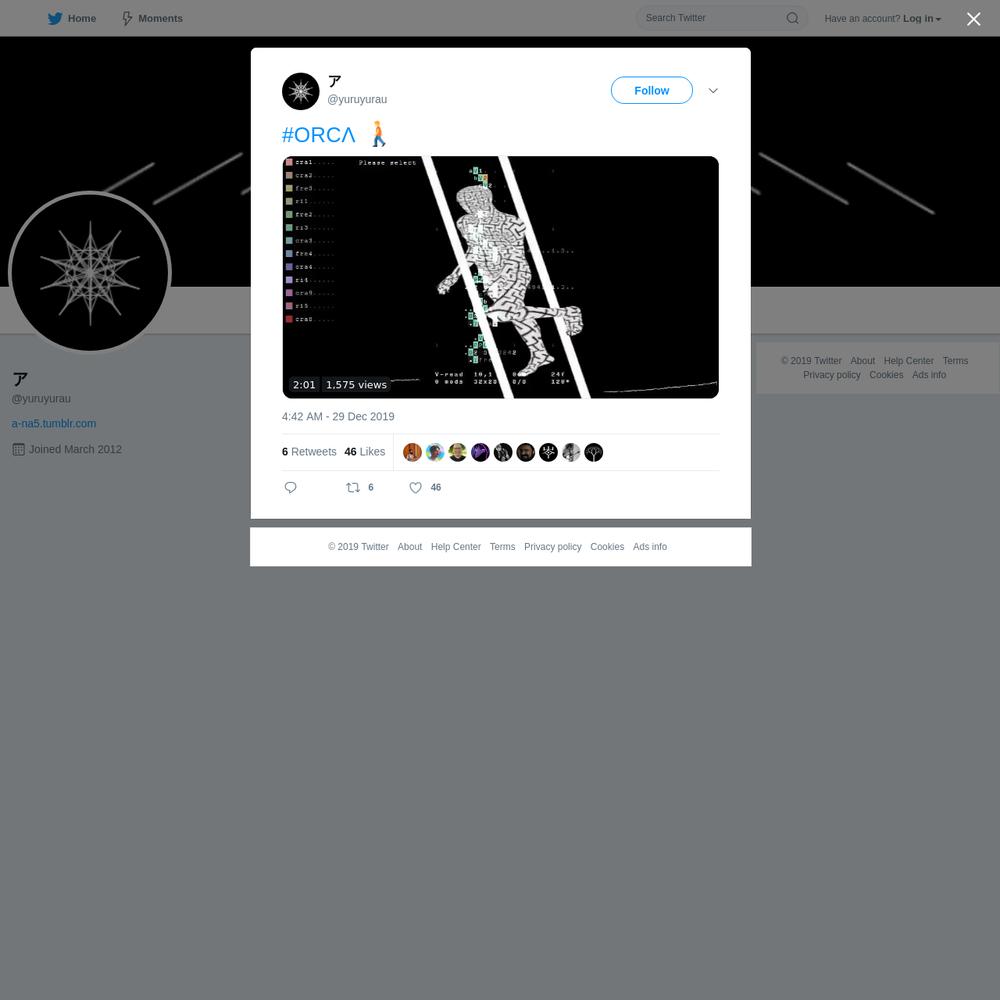Play the ORCA video thumbnail
1000x1000 pixels.
click(x=501, y=277)
